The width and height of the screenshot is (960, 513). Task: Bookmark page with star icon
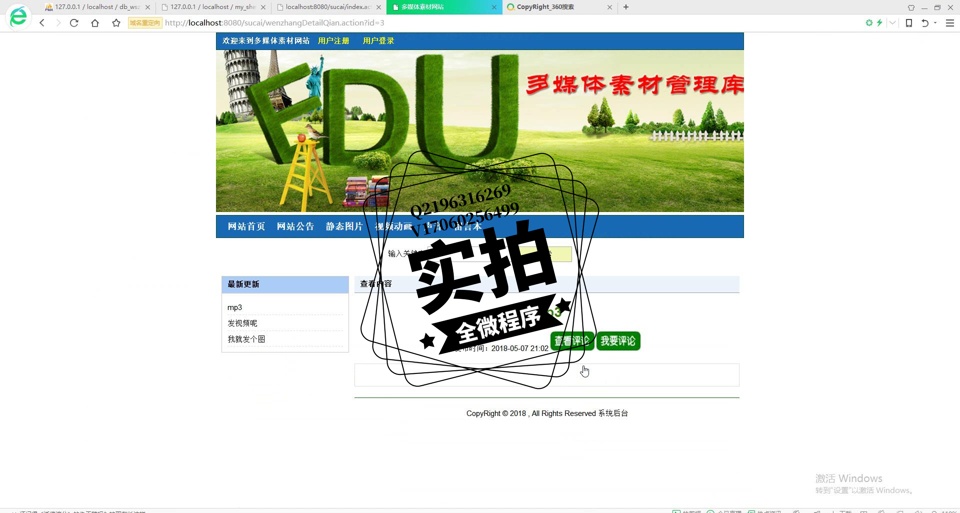116,22
